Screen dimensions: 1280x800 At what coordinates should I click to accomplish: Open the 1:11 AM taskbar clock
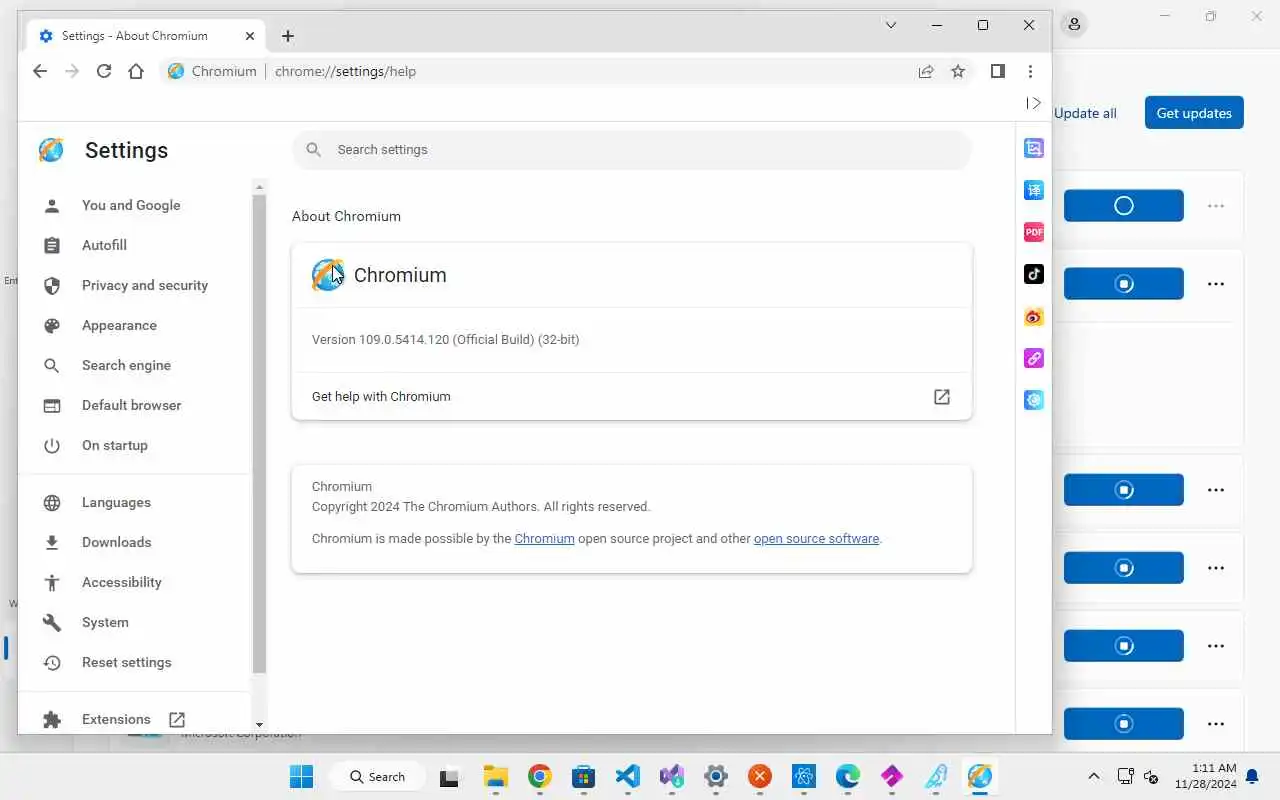coord(1206,776)
